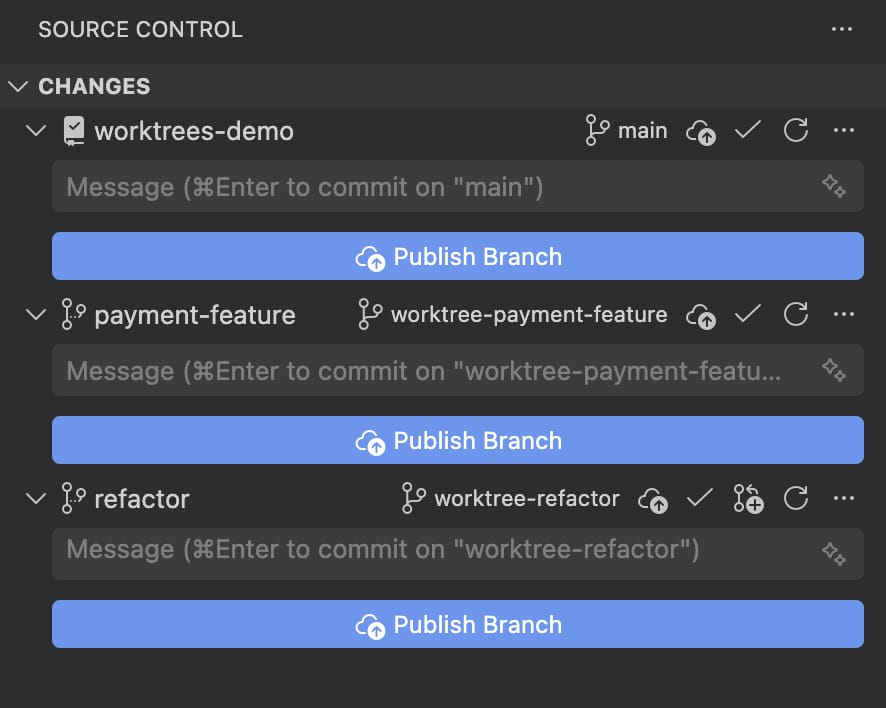Commit changes in the payment-feature worktree
886x708 pixels.
pyautogui.click(x=747, y=315)
